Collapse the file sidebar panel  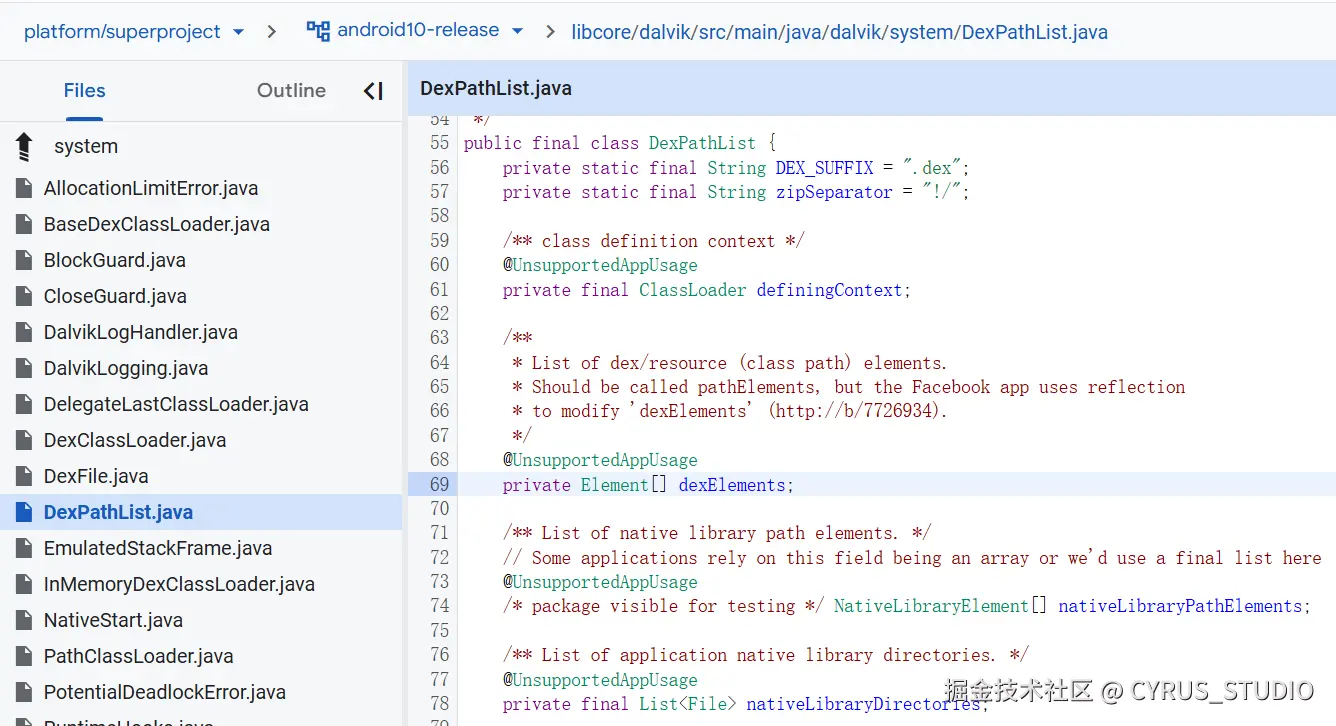(373, 91)
